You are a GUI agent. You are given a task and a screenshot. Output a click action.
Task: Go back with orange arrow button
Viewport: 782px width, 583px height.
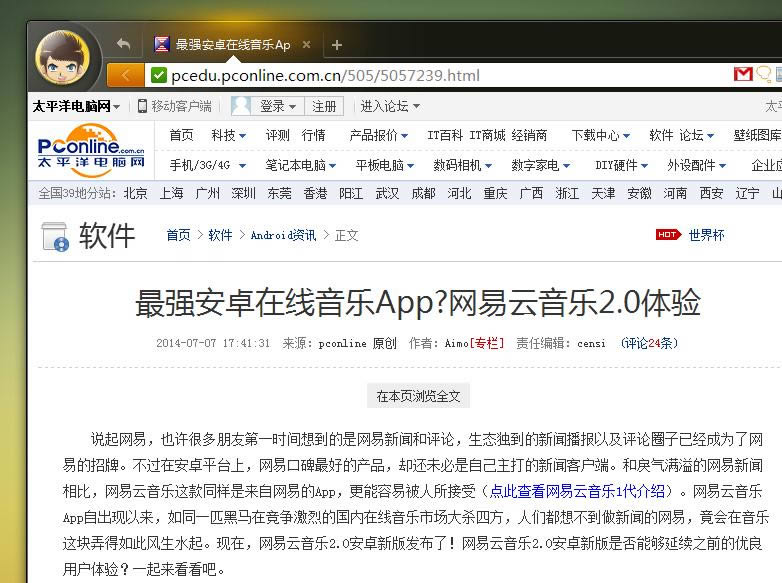click(126, 75)
